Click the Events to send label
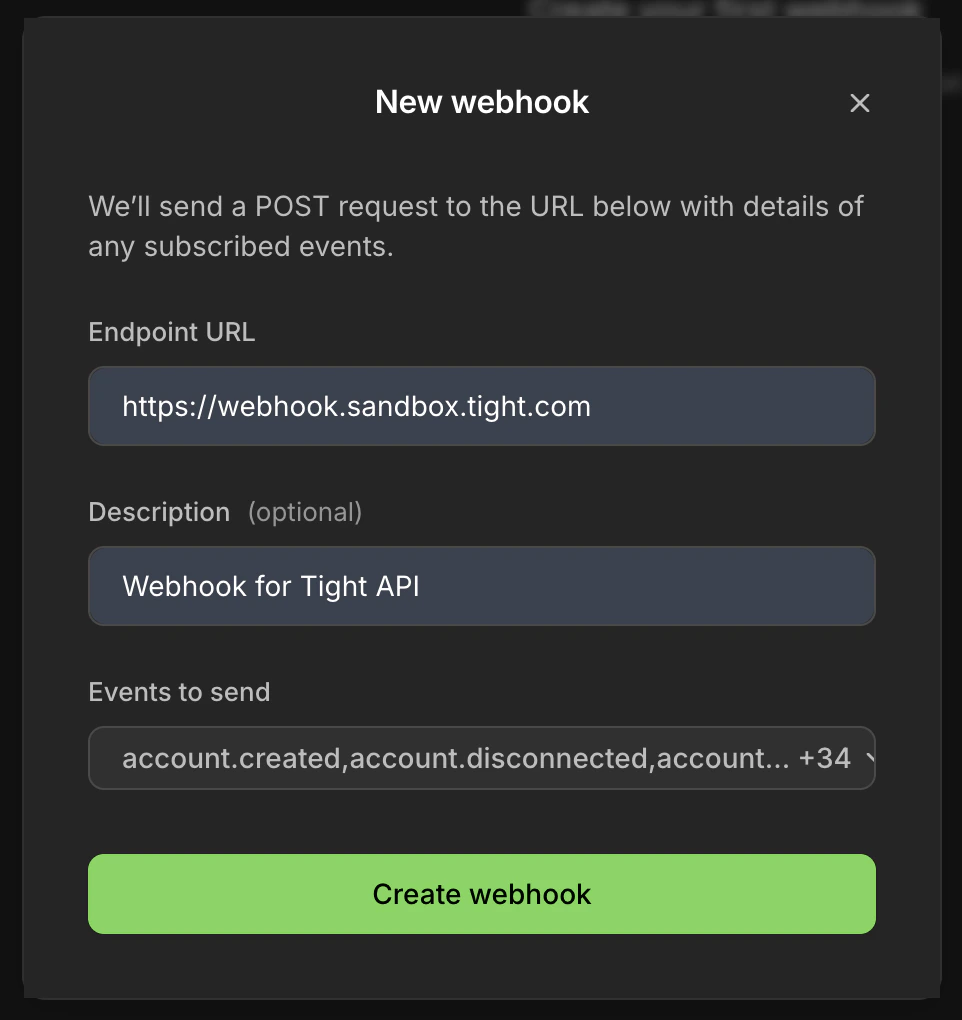The image size is (962, 1020). click(x=179, y=692)
